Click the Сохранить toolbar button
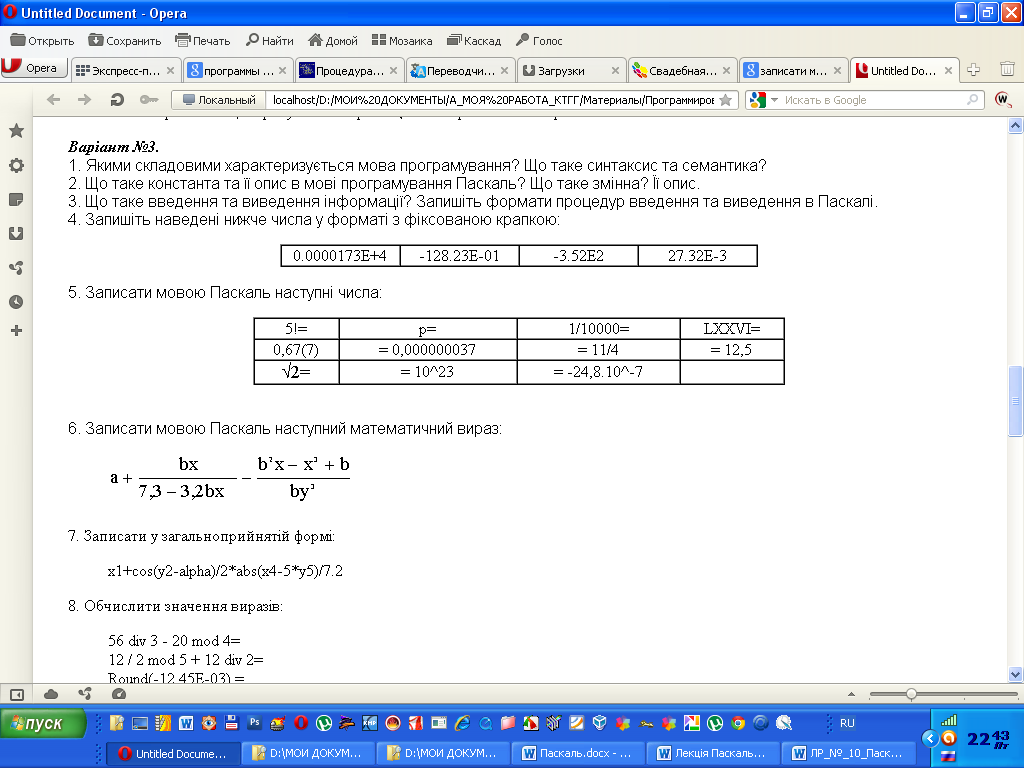 click(x=125, y=40)
